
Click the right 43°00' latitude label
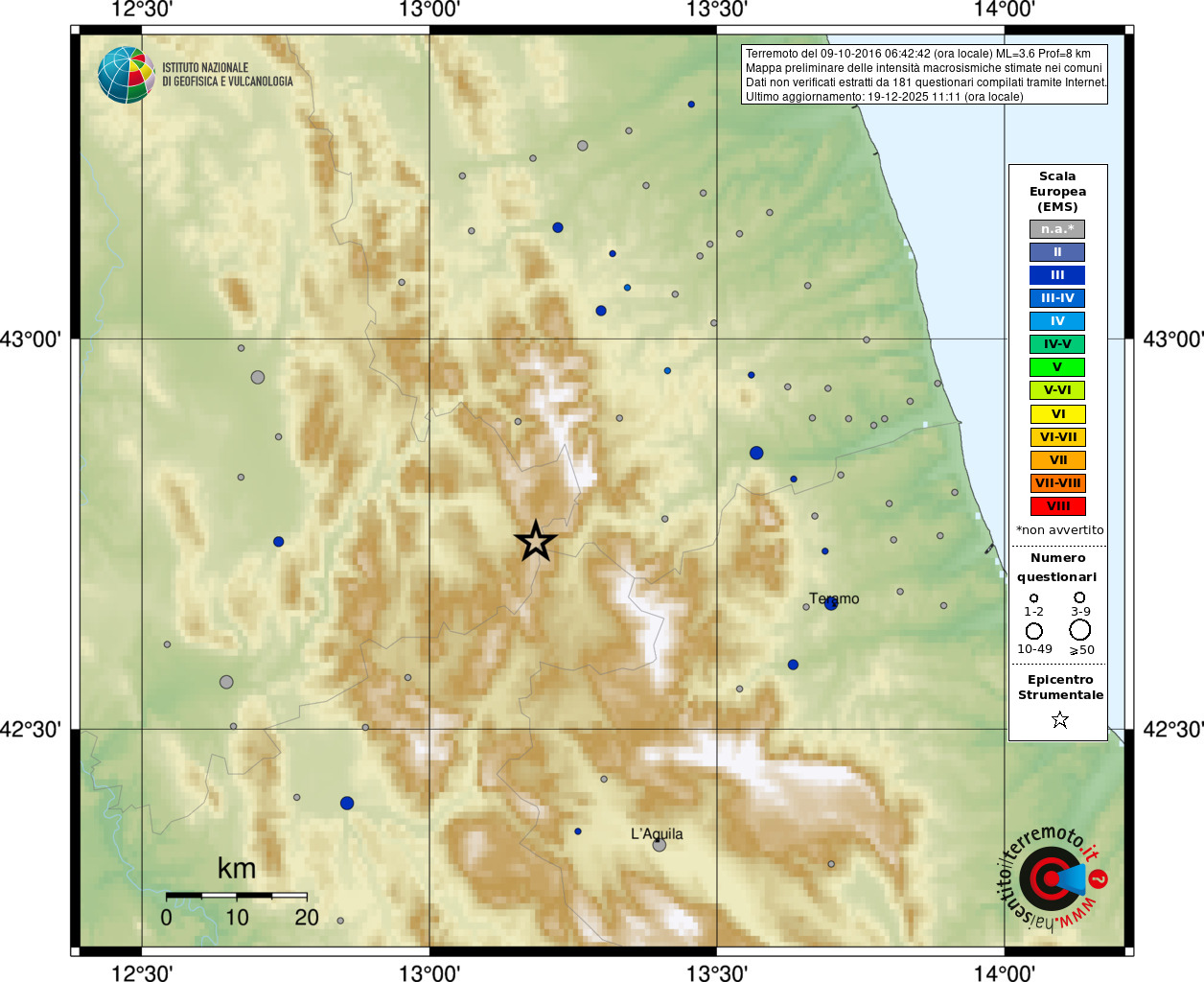[x=1173, y=339]
